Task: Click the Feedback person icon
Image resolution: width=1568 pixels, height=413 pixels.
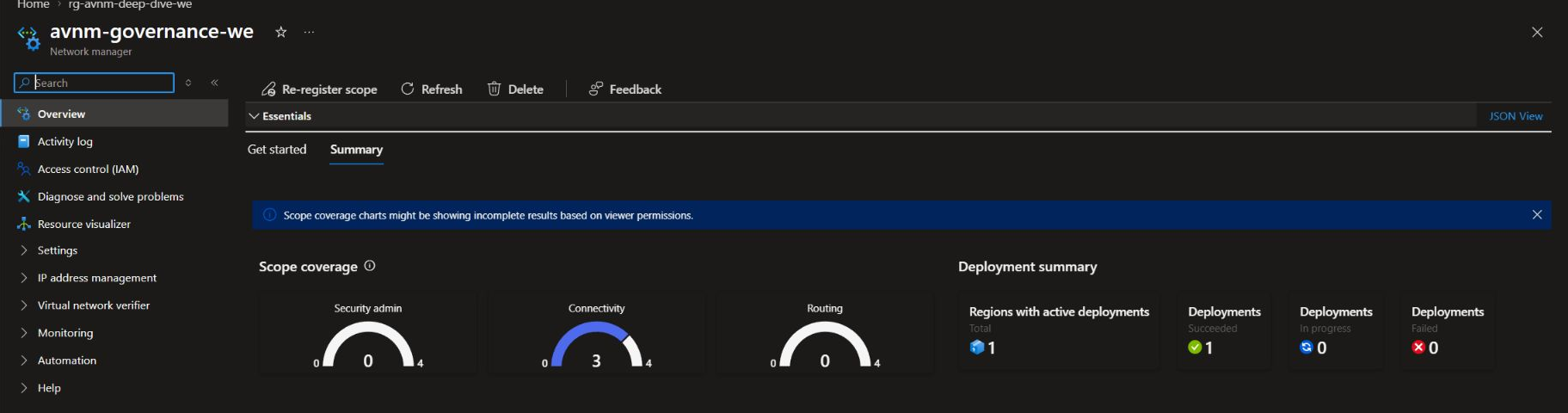Action: point(595,89)
